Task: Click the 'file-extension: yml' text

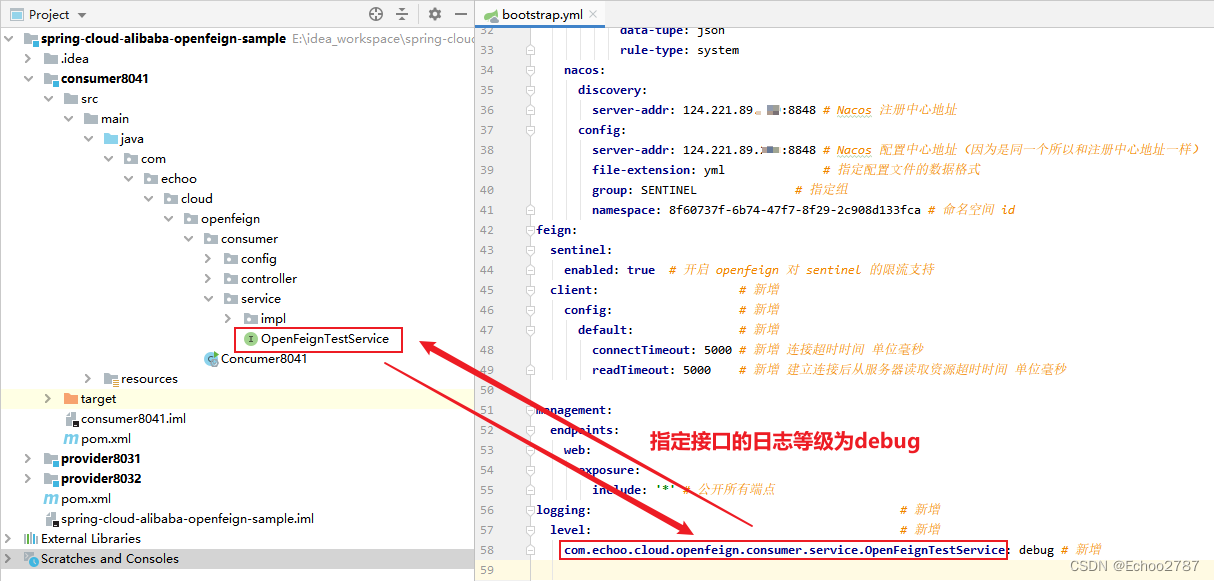Action: point(658,170)
